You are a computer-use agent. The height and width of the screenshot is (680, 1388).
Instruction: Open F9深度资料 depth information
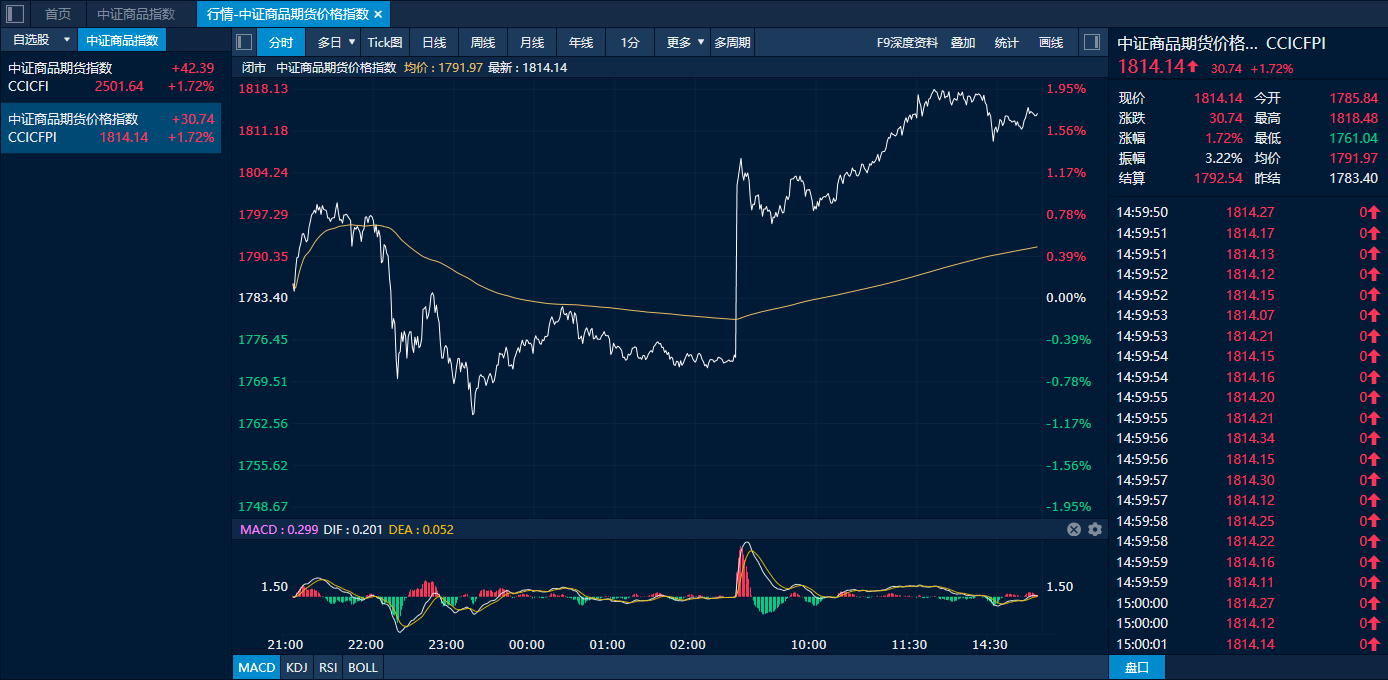pos(907,42)
